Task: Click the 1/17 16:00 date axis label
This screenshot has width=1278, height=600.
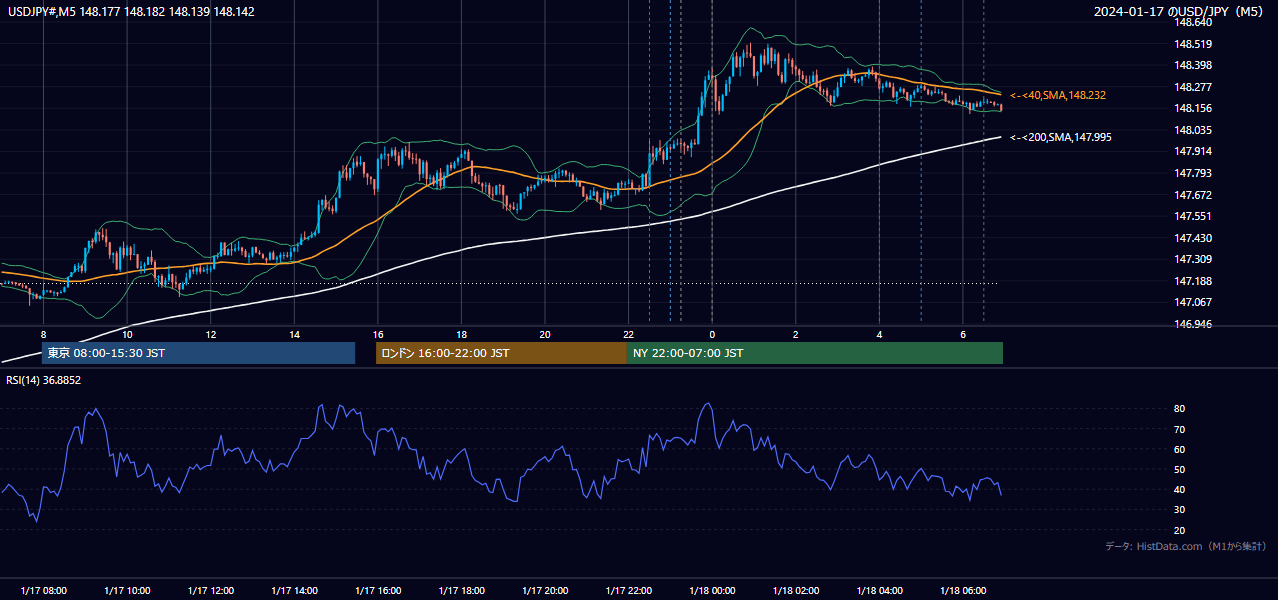Action: (378, 591)
